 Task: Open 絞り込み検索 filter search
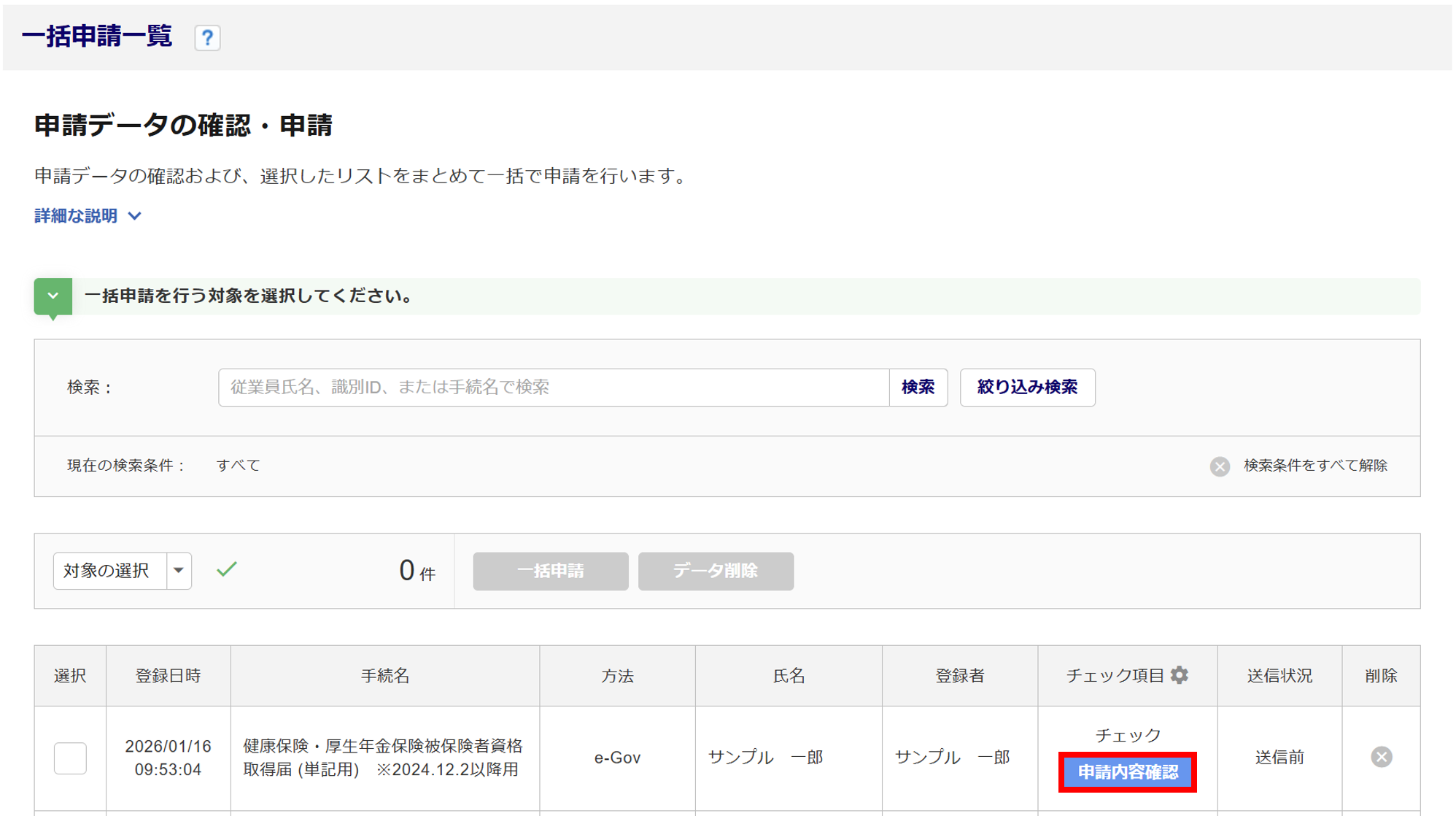click(1027, 388)
